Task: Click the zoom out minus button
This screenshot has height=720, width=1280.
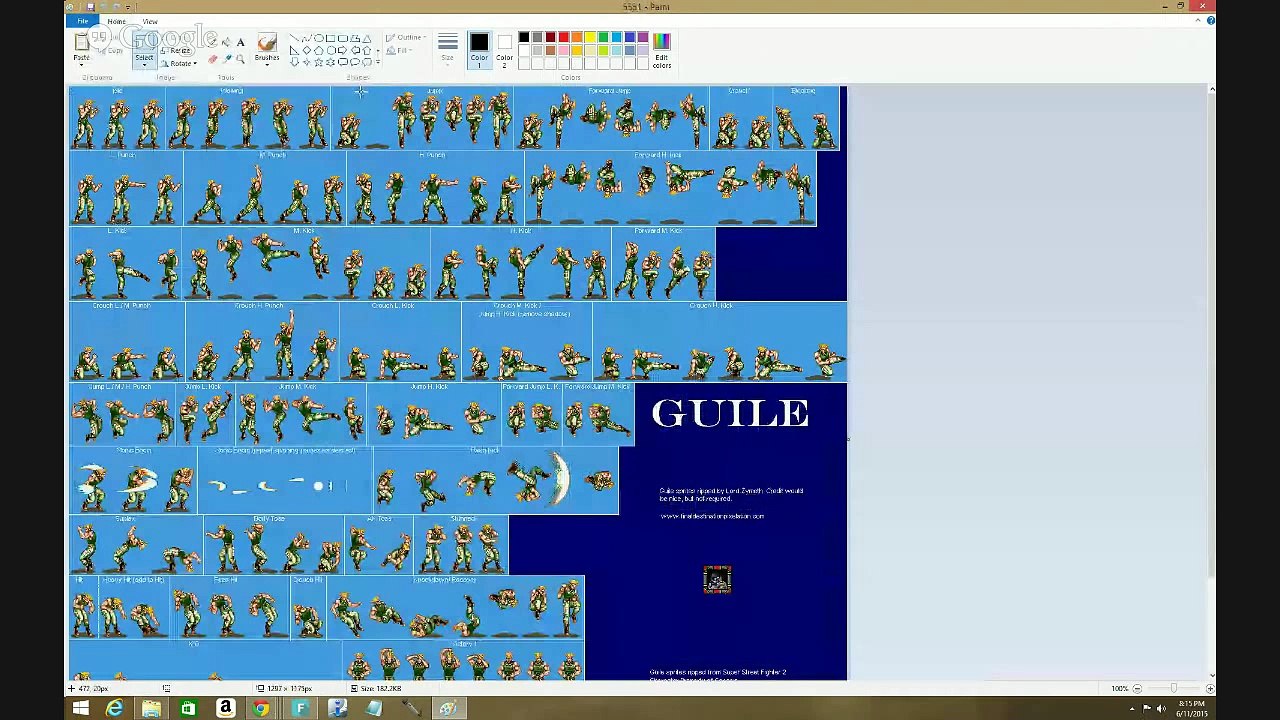Action: click(x=1137, y=688)
